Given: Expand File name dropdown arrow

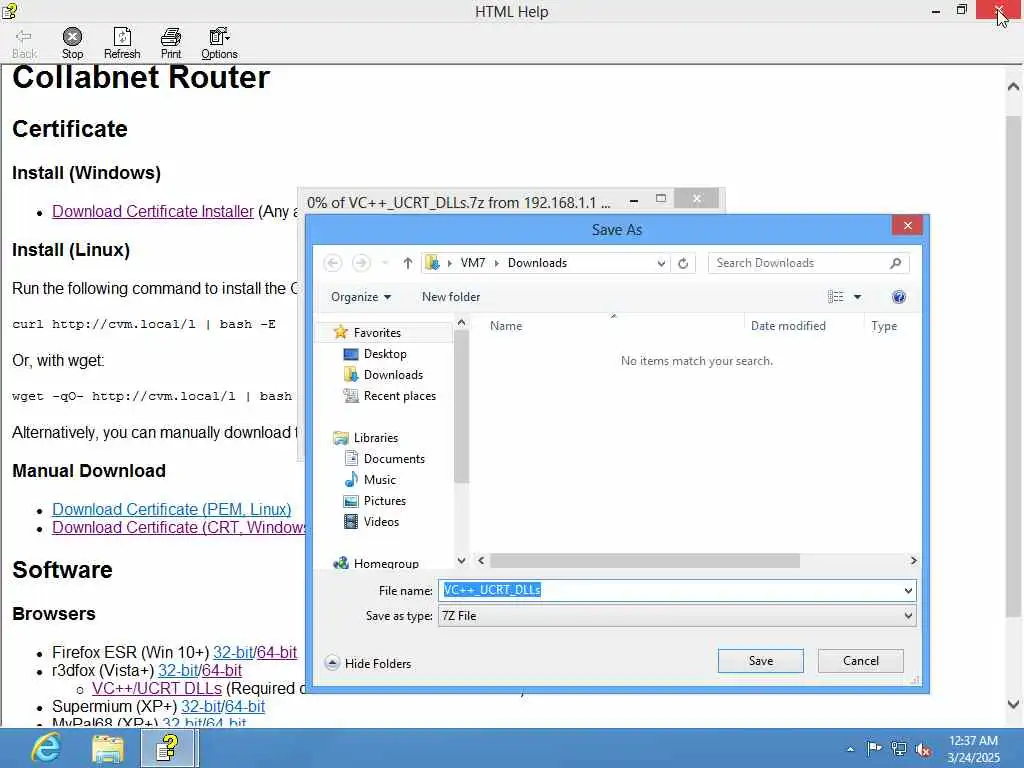Looking at the screenshot, I should 908,590.
